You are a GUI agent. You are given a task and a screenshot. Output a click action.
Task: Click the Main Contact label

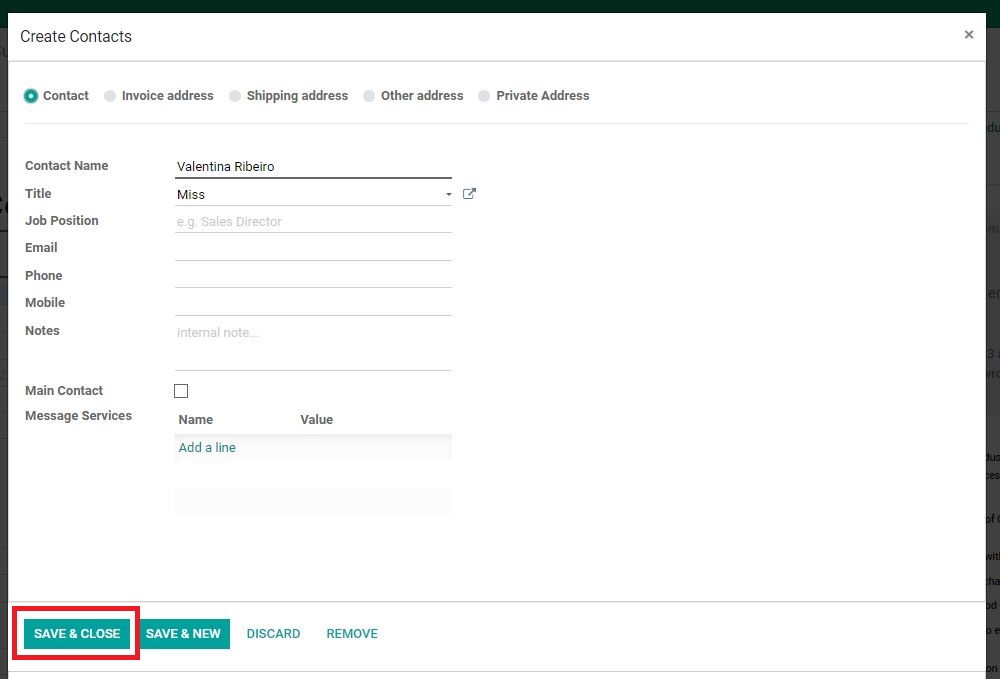[x=64, y=391]
